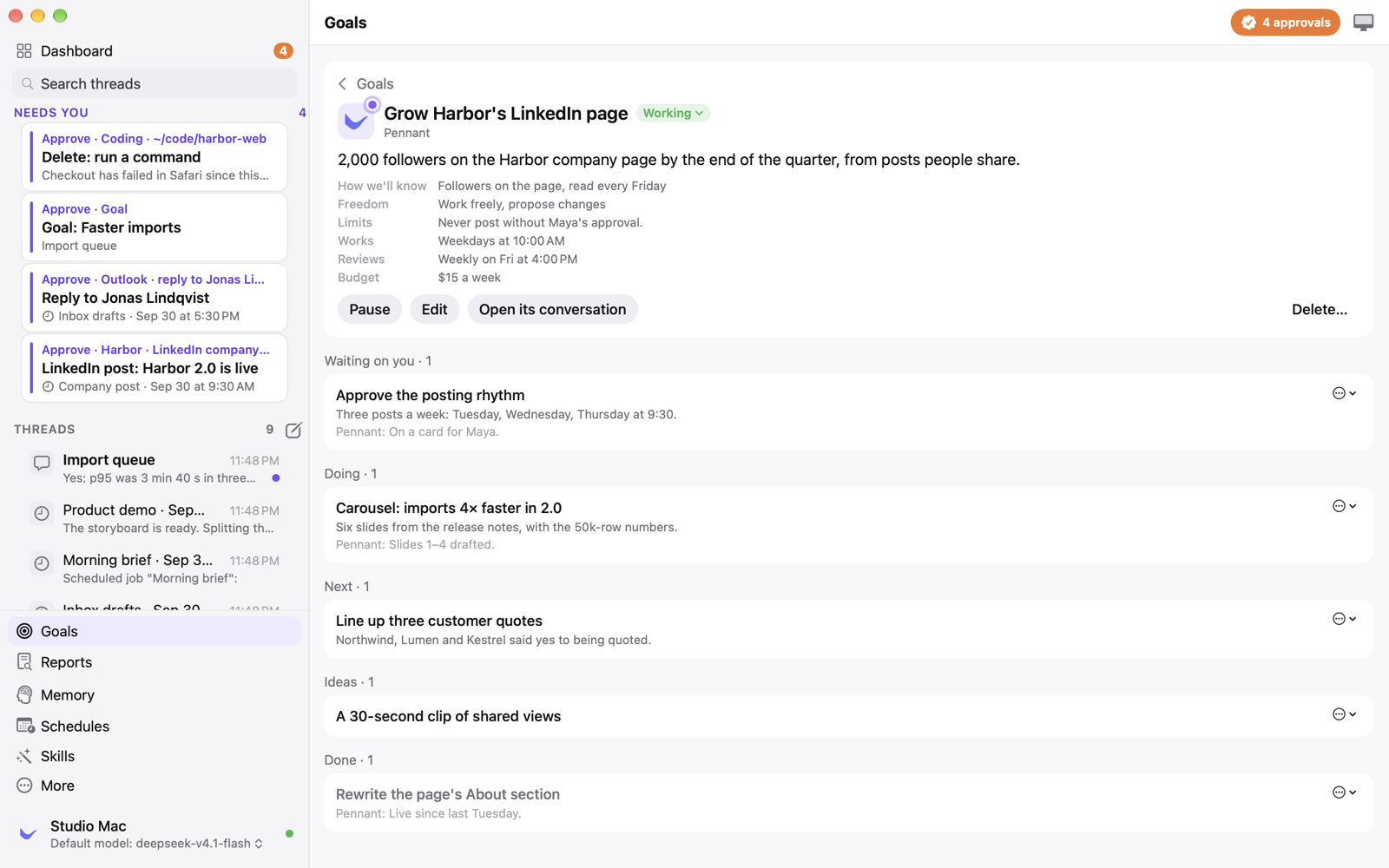This screenshot has height=868, width=1389.
Task: Click the Delete... button
Action: (1319, 310)
